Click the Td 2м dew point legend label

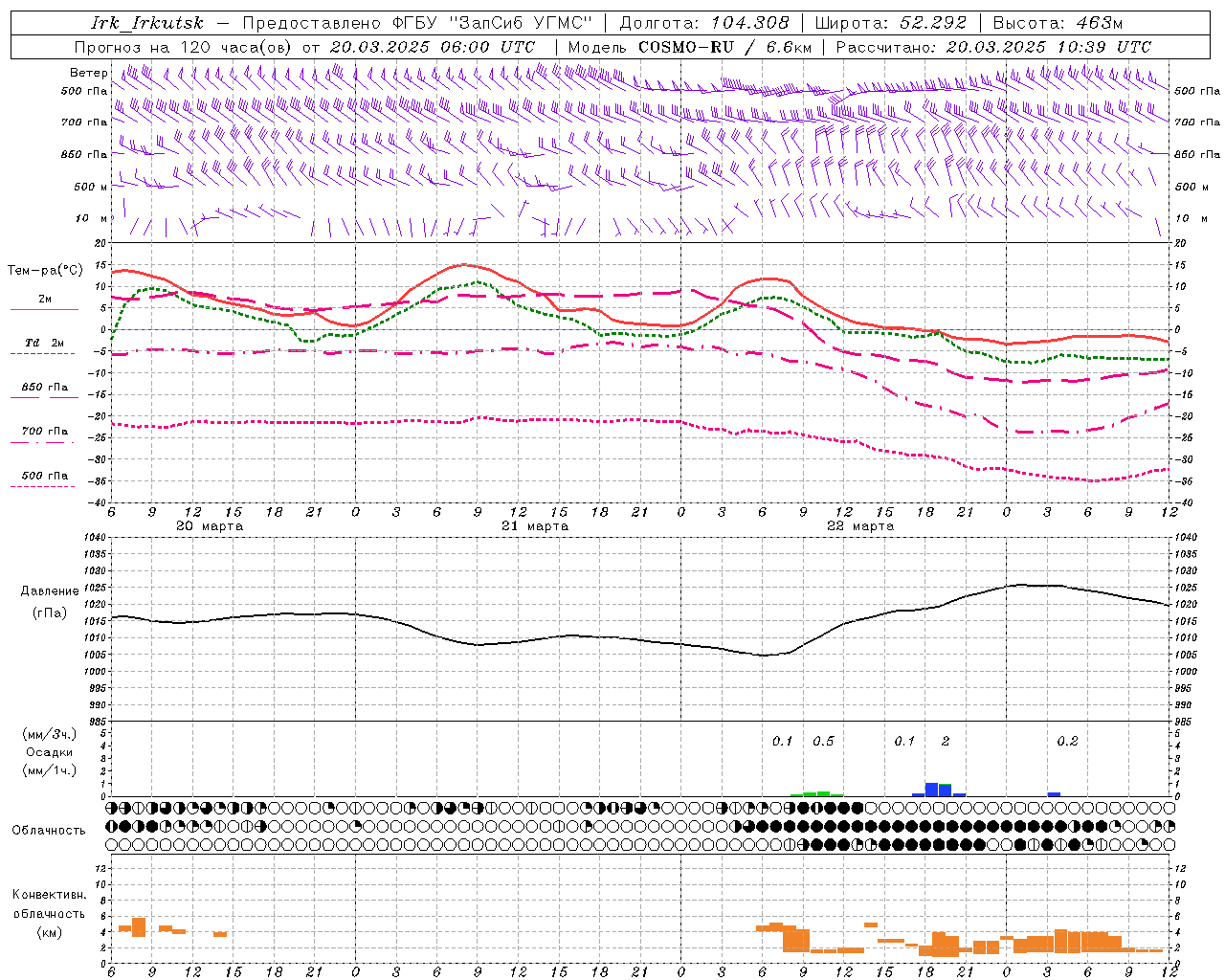[44, 343]
